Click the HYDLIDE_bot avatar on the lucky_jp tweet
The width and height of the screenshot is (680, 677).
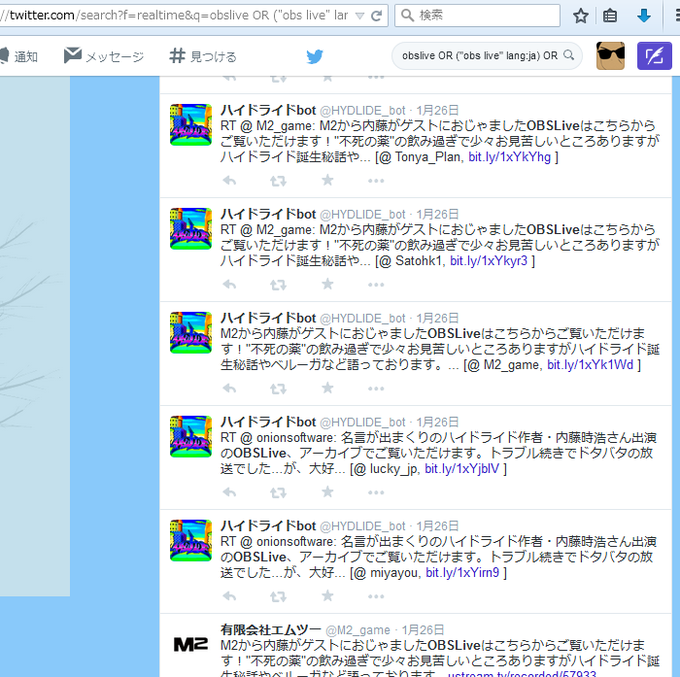point(191,437)
